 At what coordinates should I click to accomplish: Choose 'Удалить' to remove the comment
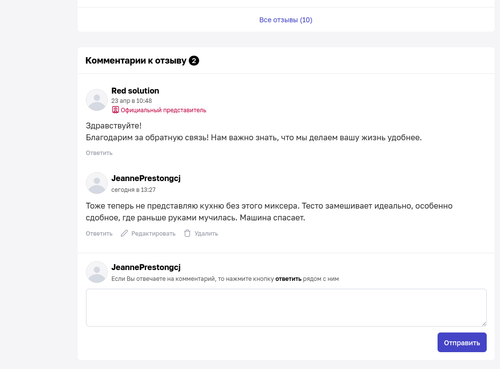point(206,234)
